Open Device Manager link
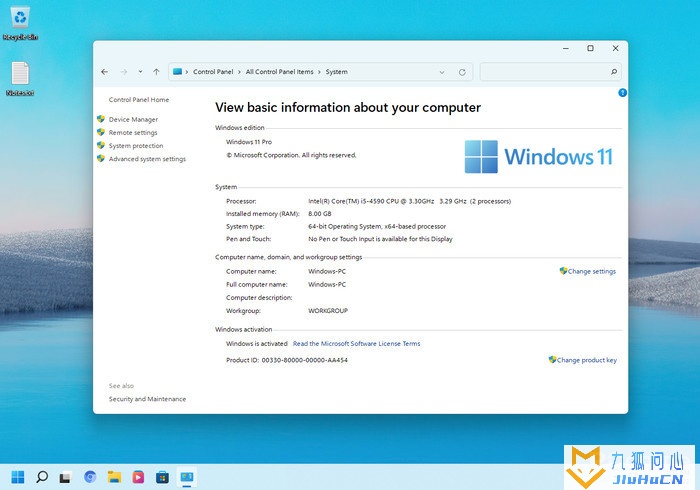Viewport: 700px width, 490px height. tap(133, 119)
